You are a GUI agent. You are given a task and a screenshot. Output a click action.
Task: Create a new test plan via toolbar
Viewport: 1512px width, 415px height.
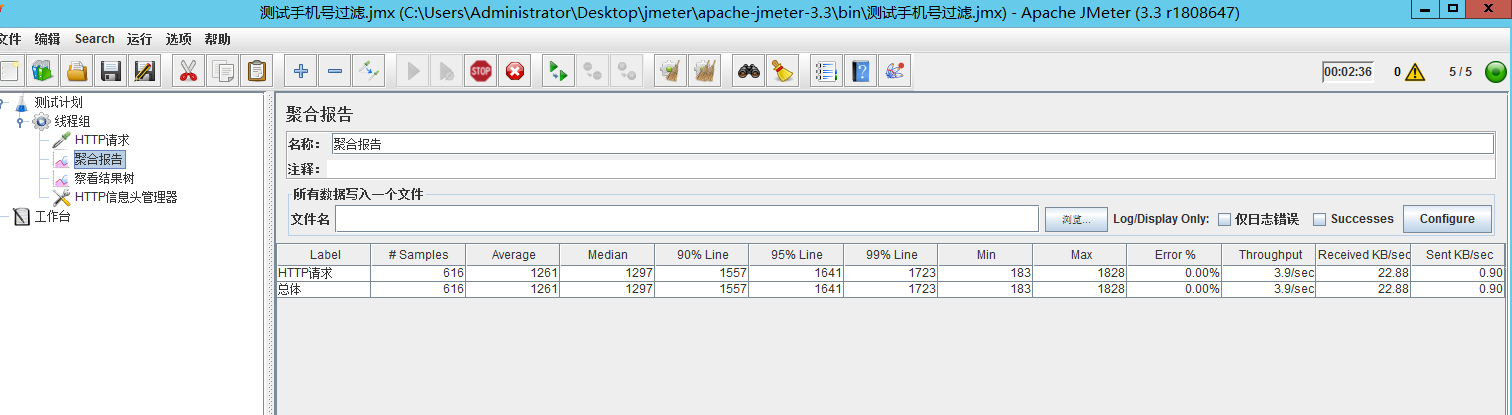[x=8, y=71]
